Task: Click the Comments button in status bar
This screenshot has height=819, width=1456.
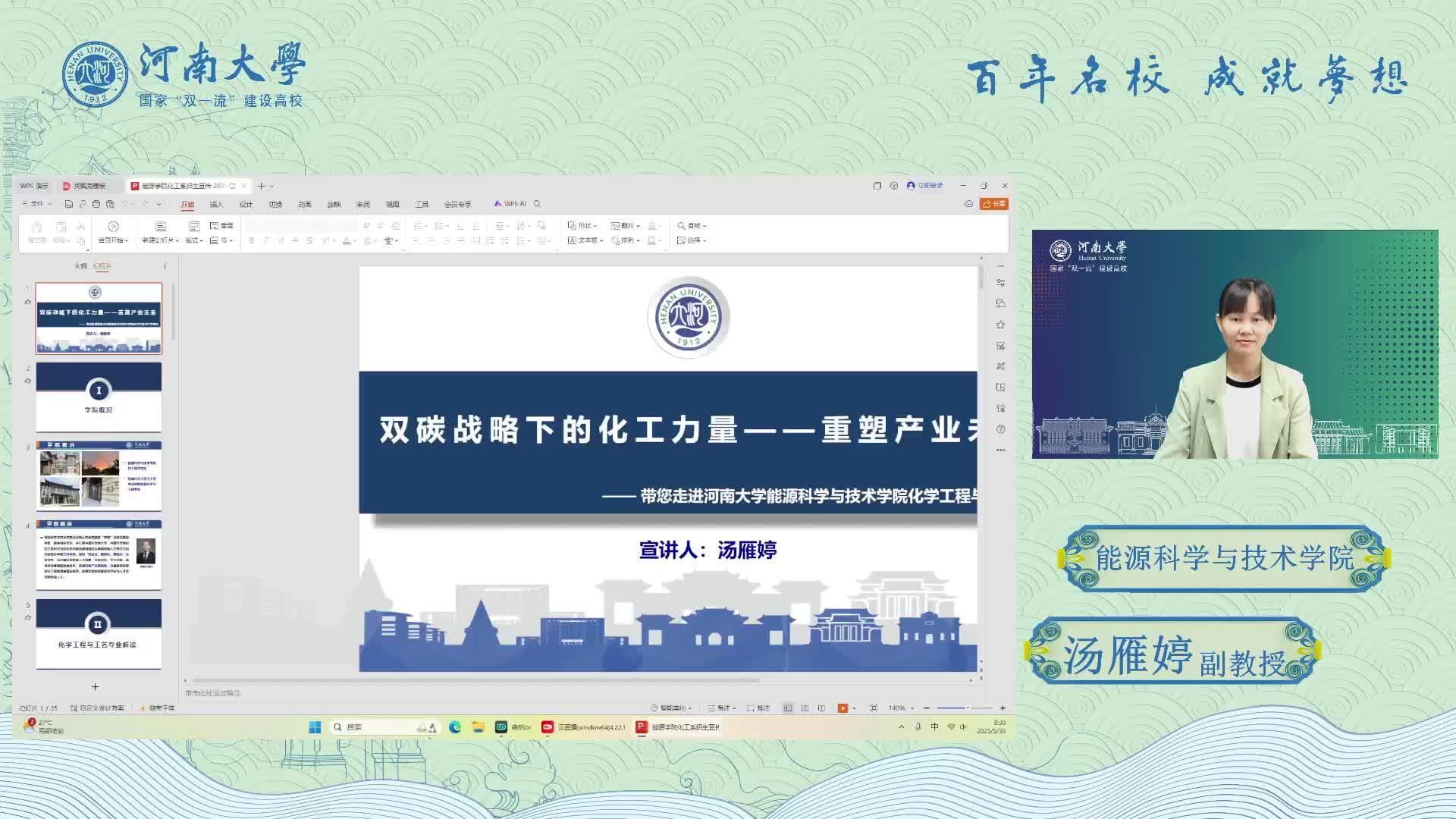Action: coord(758,708)
